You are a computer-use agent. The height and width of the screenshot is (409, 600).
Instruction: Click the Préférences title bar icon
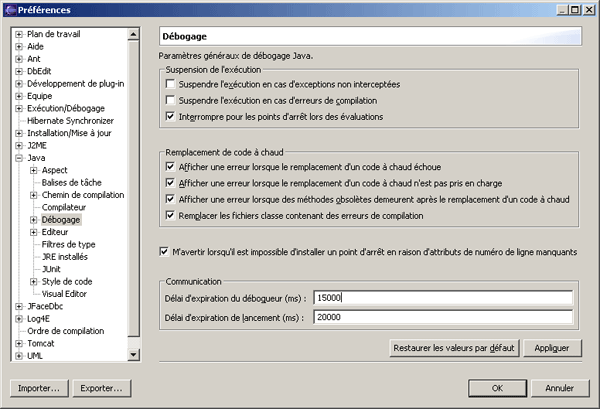11,9
